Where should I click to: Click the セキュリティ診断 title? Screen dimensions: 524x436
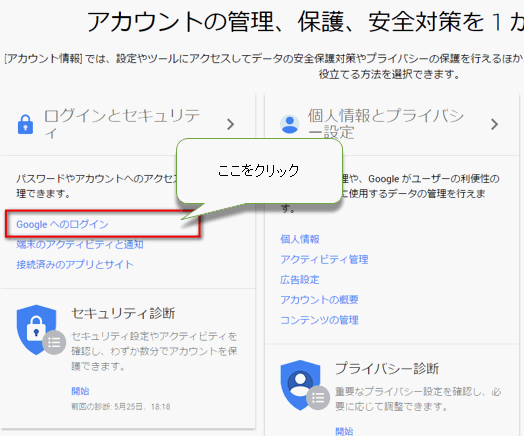[x=123, y=313]
